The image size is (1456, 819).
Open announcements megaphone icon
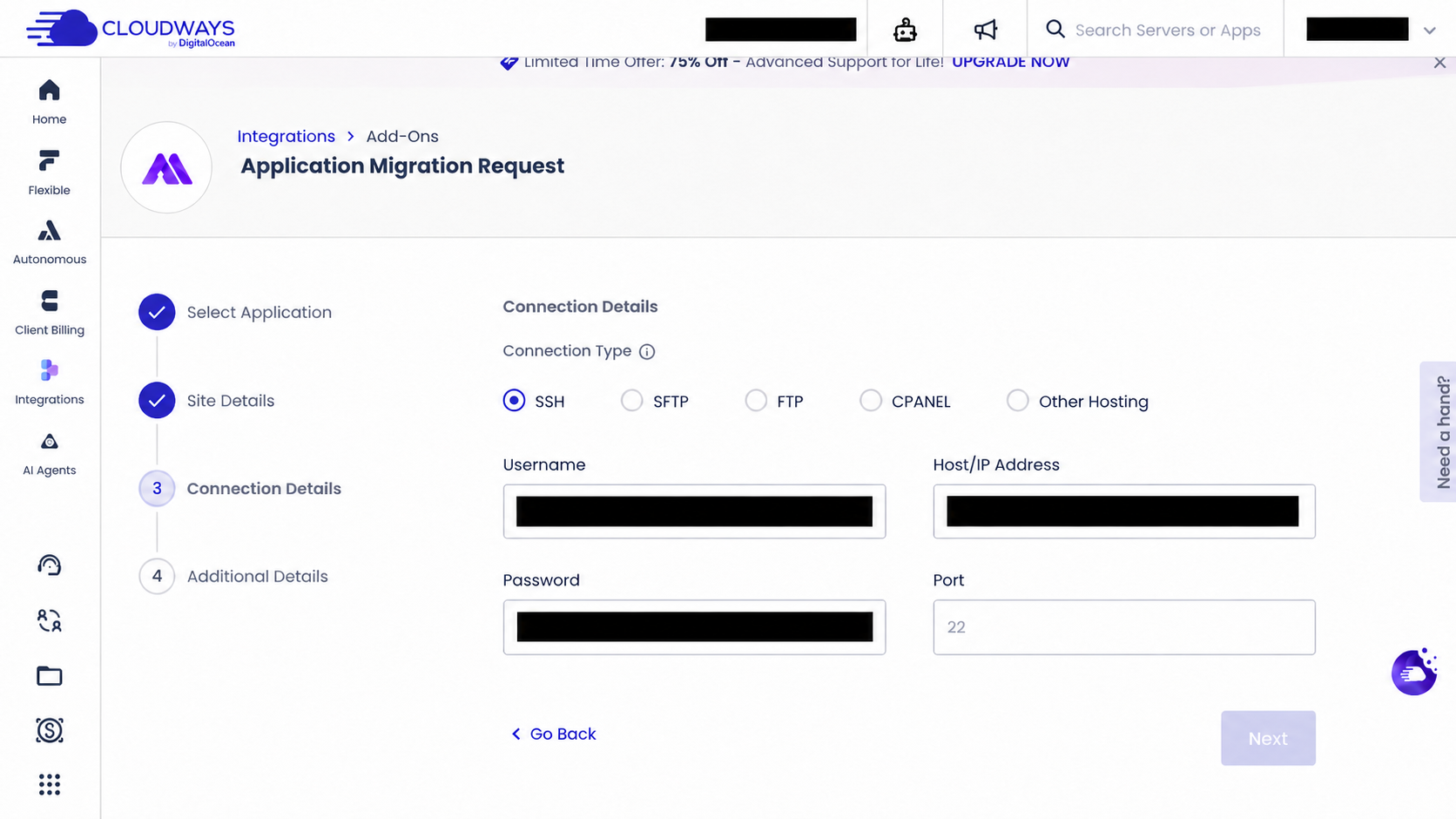pos(985,30)
